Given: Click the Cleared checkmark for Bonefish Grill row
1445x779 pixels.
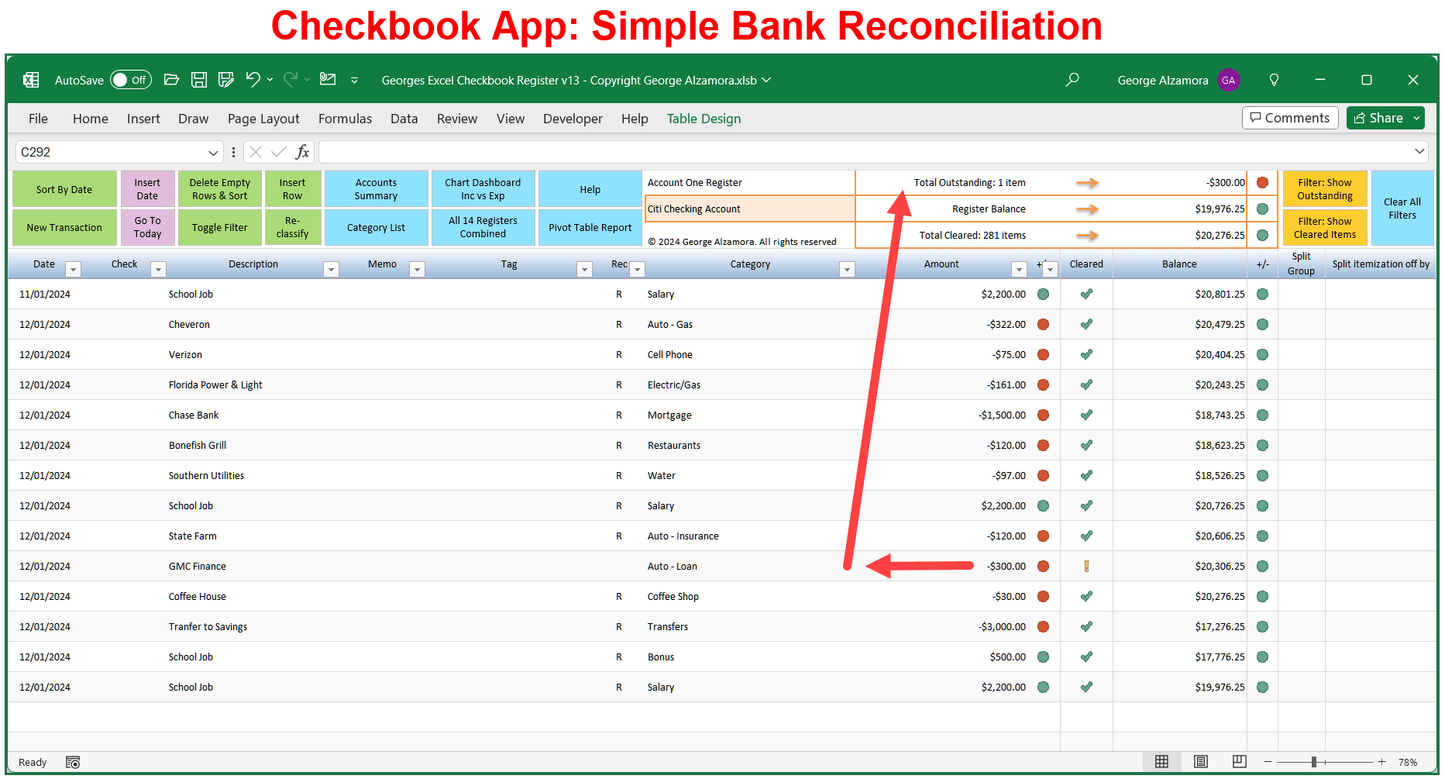Looking at the screenshot, I should click(1086, 445).
